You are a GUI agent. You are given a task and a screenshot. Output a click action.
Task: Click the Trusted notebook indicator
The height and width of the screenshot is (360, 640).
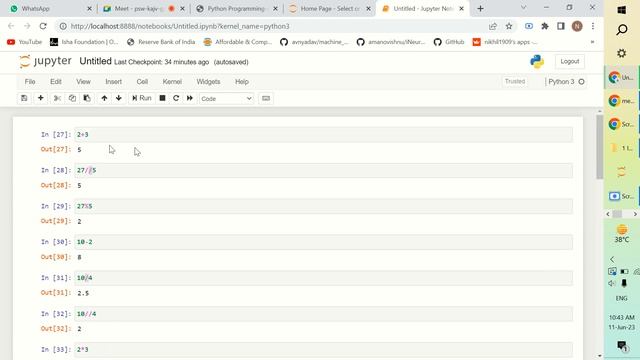coord(515,81)
